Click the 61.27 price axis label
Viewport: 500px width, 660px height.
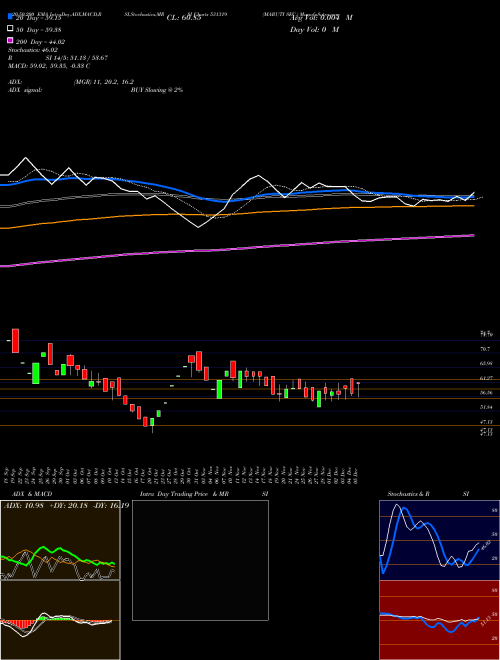tap(486, 378)
